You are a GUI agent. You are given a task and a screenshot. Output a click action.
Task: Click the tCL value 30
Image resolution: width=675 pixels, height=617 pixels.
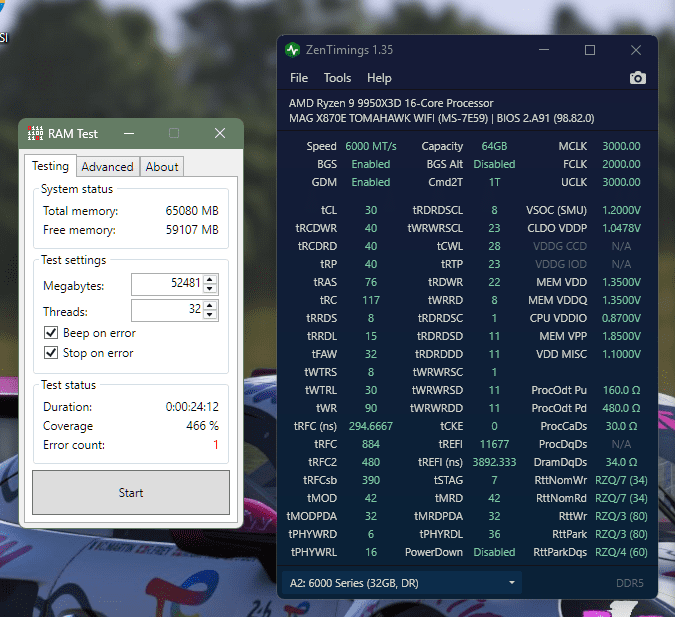[371, 210]
